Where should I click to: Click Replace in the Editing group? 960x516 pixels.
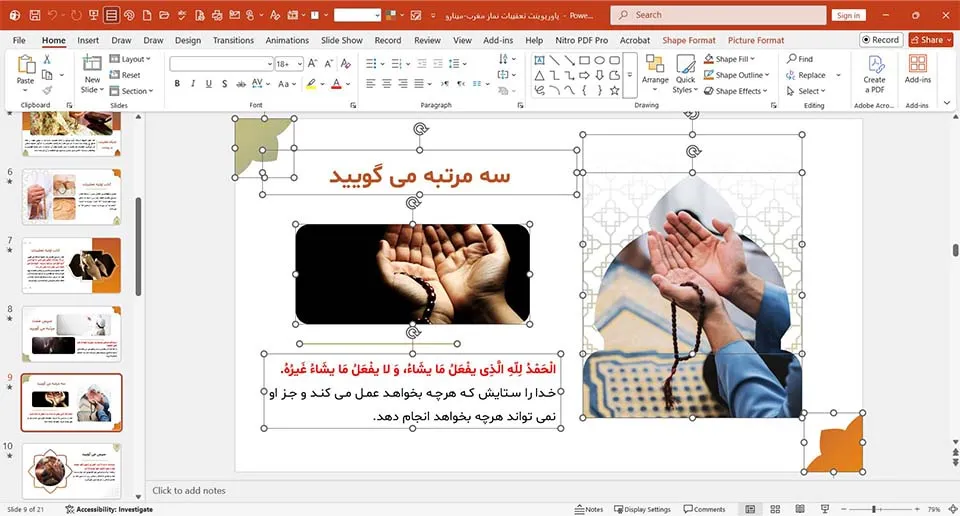pos(807,75)
